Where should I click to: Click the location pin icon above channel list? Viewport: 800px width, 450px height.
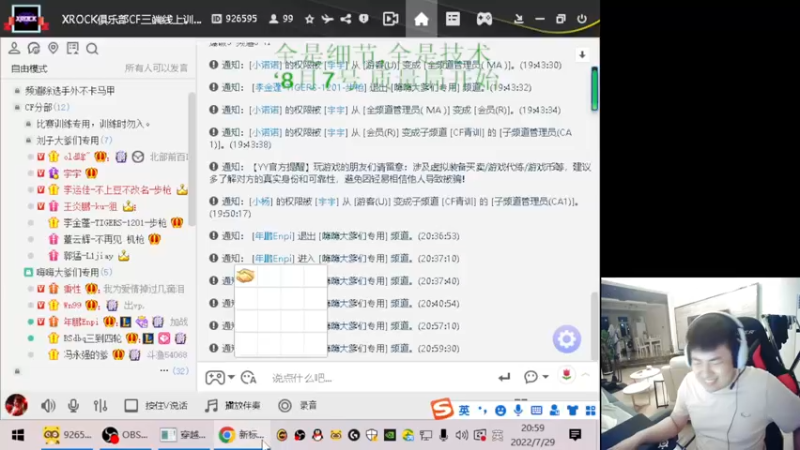pyautogui.click(x=53, y=48)
